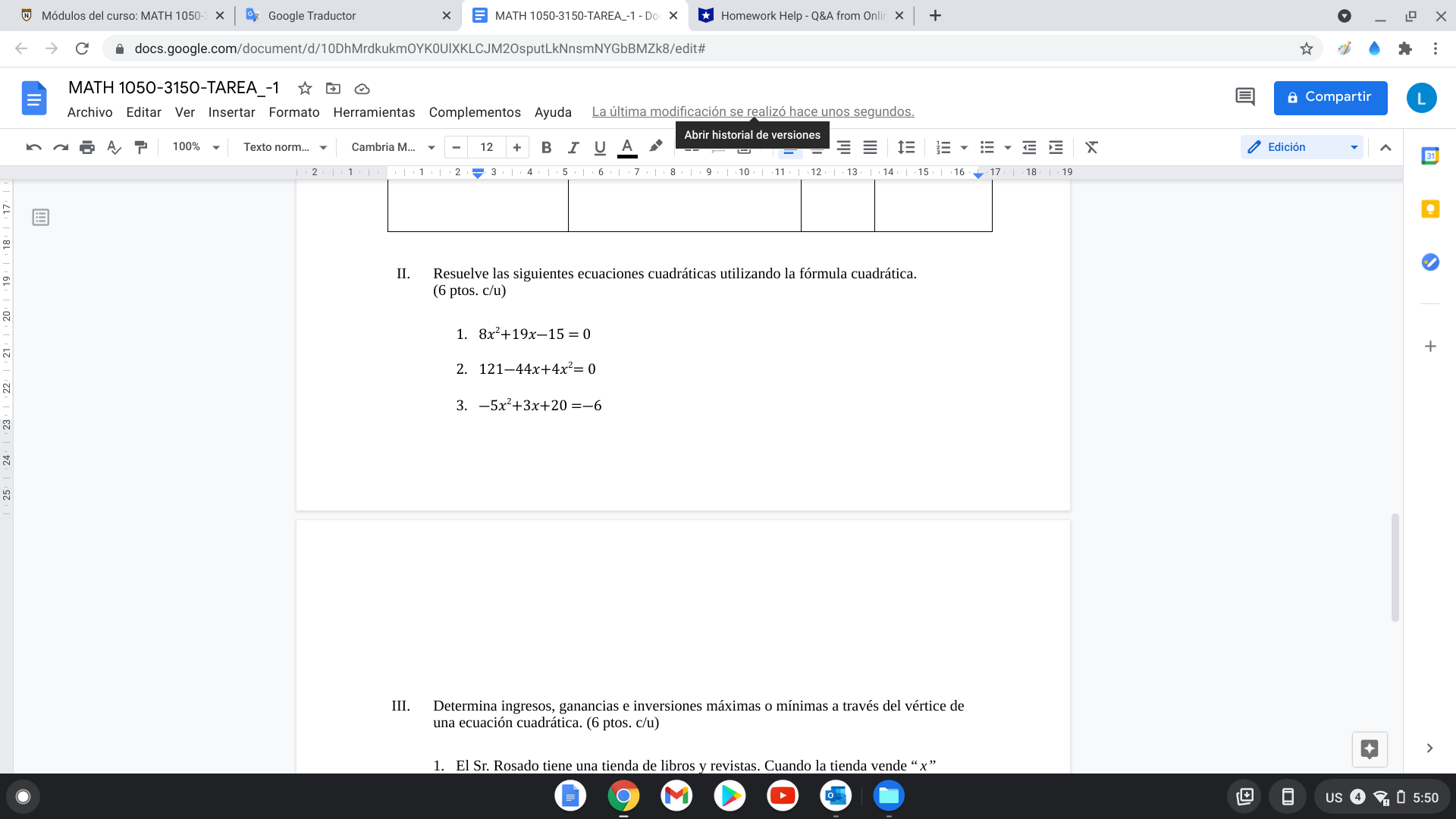Viewport: 1456px width, 819px height.
Task: Open the version history link
Action: pyautogui.click(x=753, y=111)
